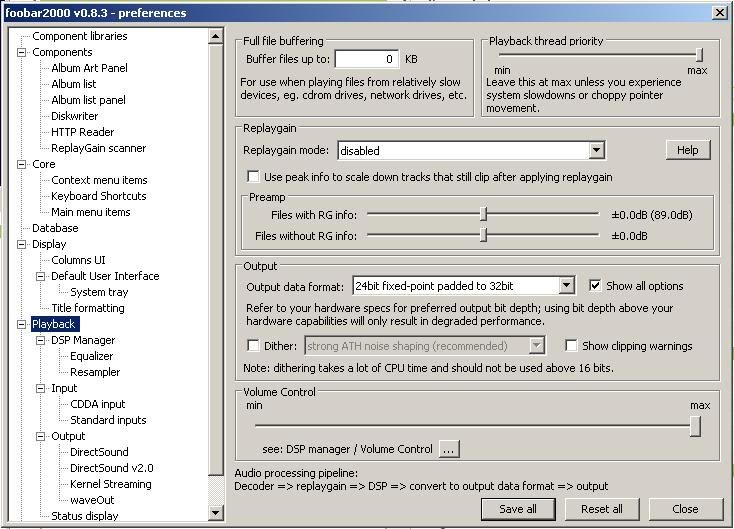
Task: Click the Close button at bottom
Action: (x=685, y=509)
